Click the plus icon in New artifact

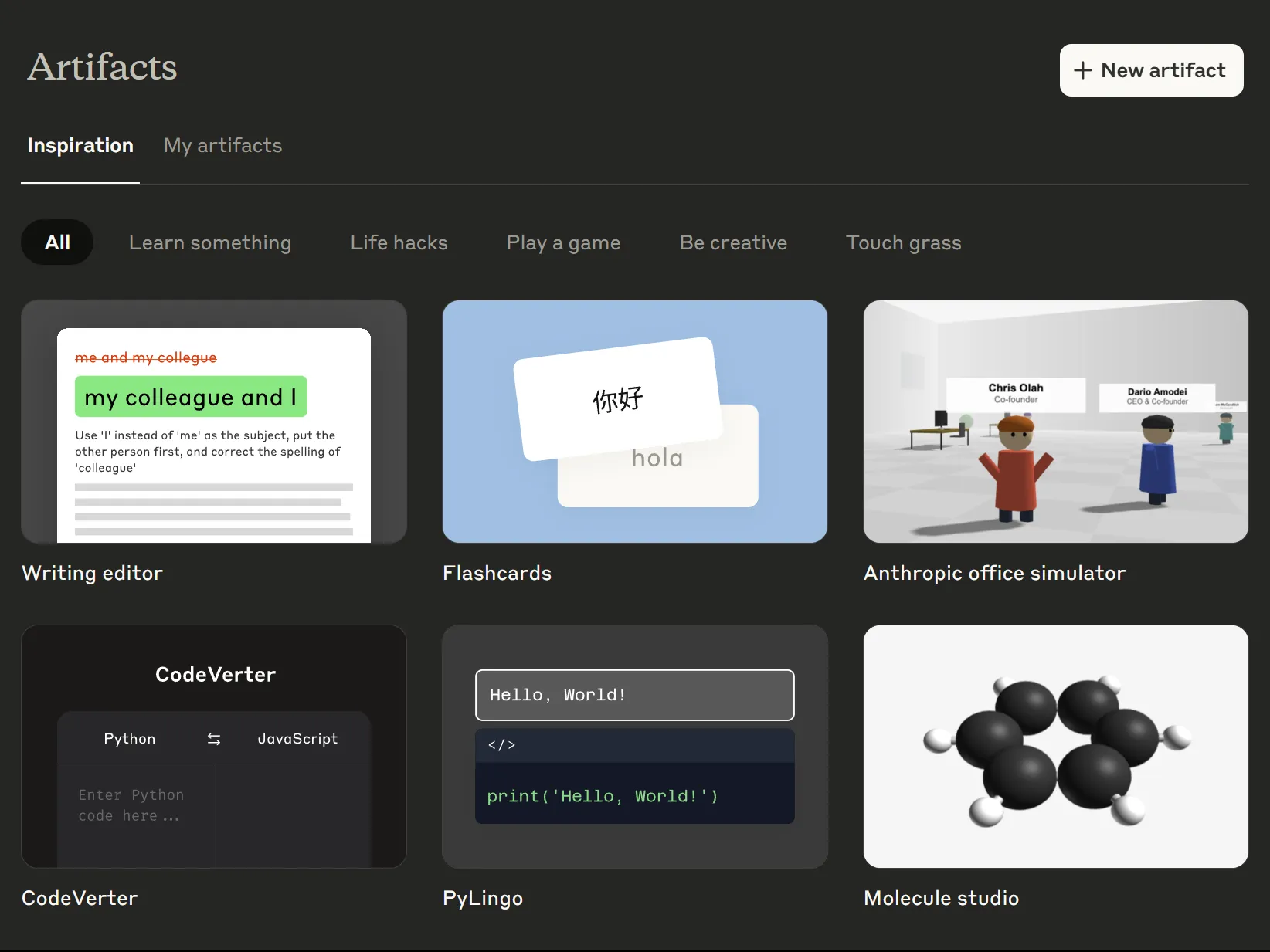[1084, 70]
